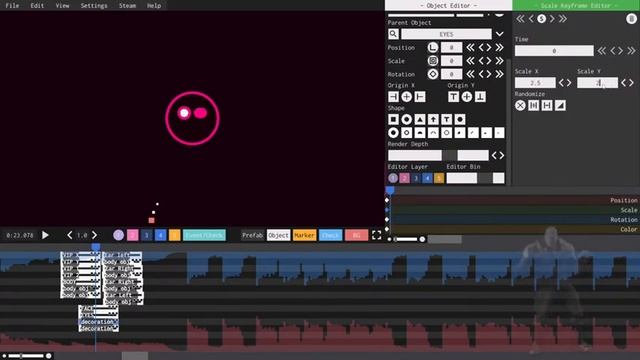Click the orange Marker button
640x360 pixels.
[x=304, y=235]
